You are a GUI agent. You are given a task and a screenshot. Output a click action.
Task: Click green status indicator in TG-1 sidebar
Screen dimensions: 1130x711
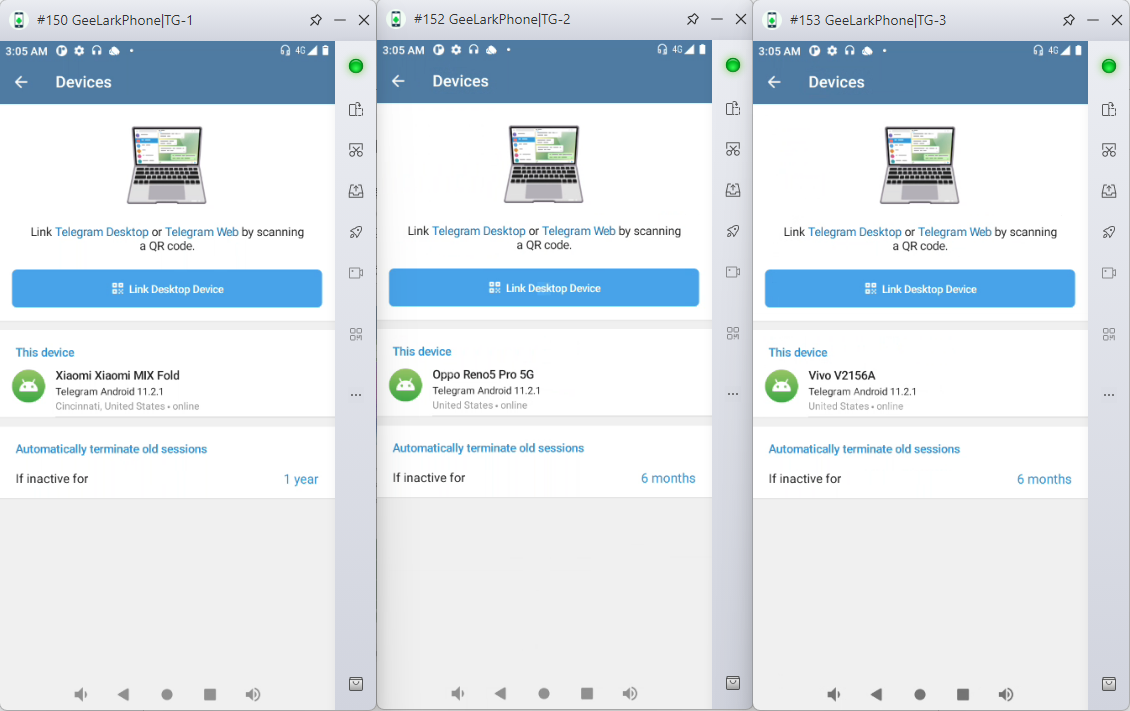tap(356, 66)
